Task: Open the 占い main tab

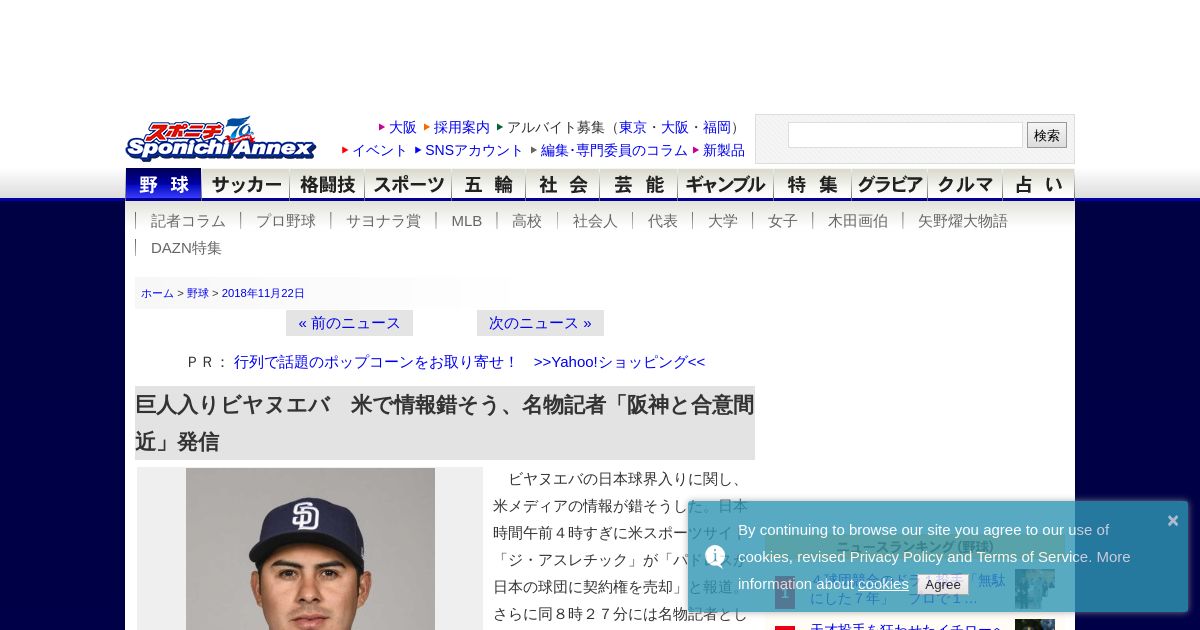Action: point(1038,184)
